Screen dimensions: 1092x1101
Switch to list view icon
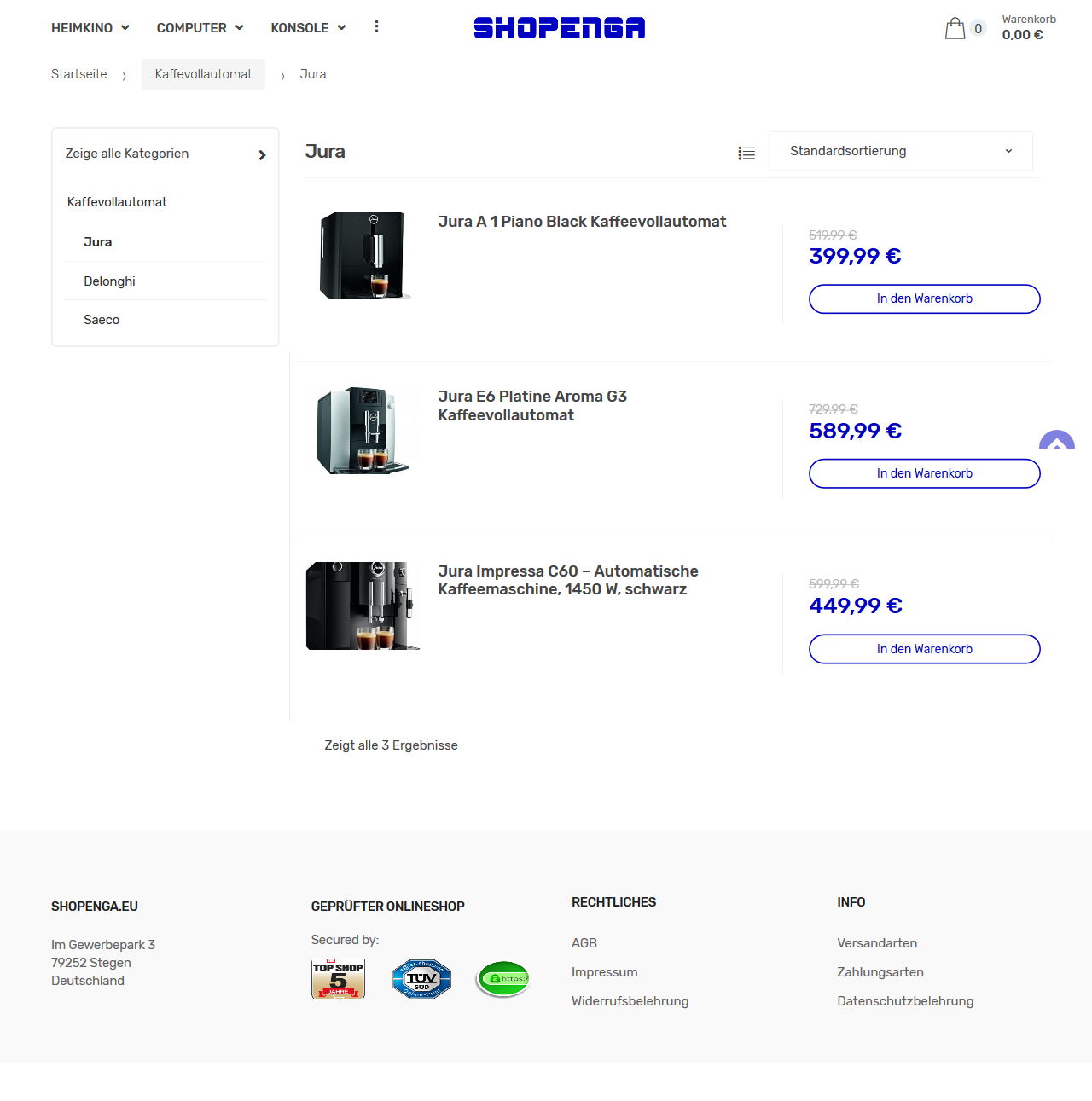click(x=746, y=154)
